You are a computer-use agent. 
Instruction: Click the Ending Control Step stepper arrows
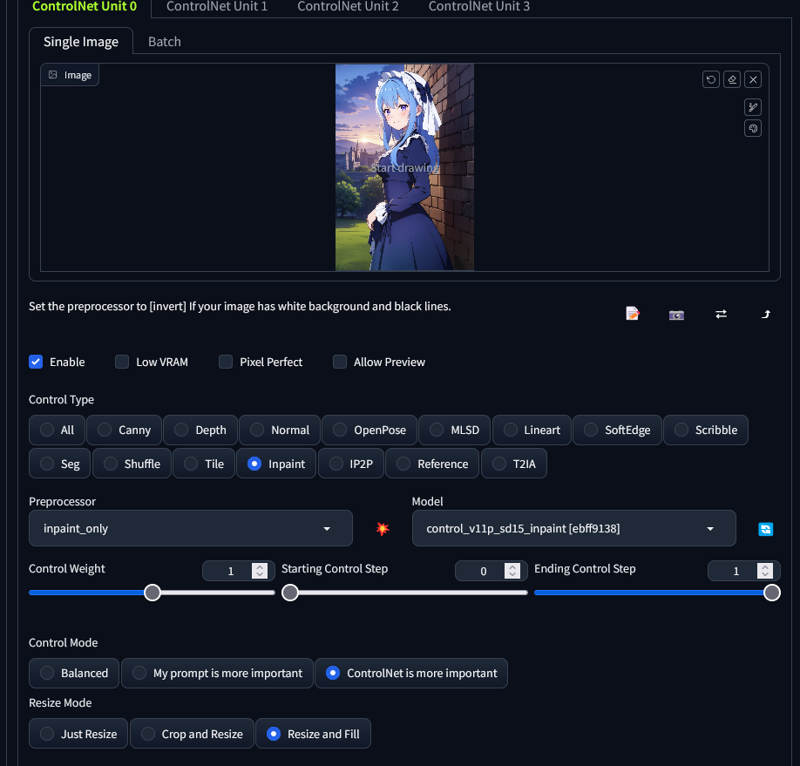(765, 571)
